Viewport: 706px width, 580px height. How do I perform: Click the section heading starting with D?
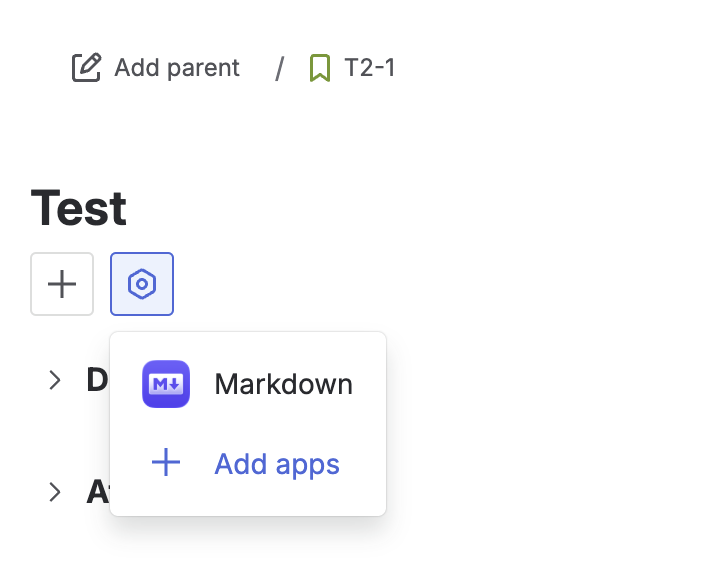(96, 380)
